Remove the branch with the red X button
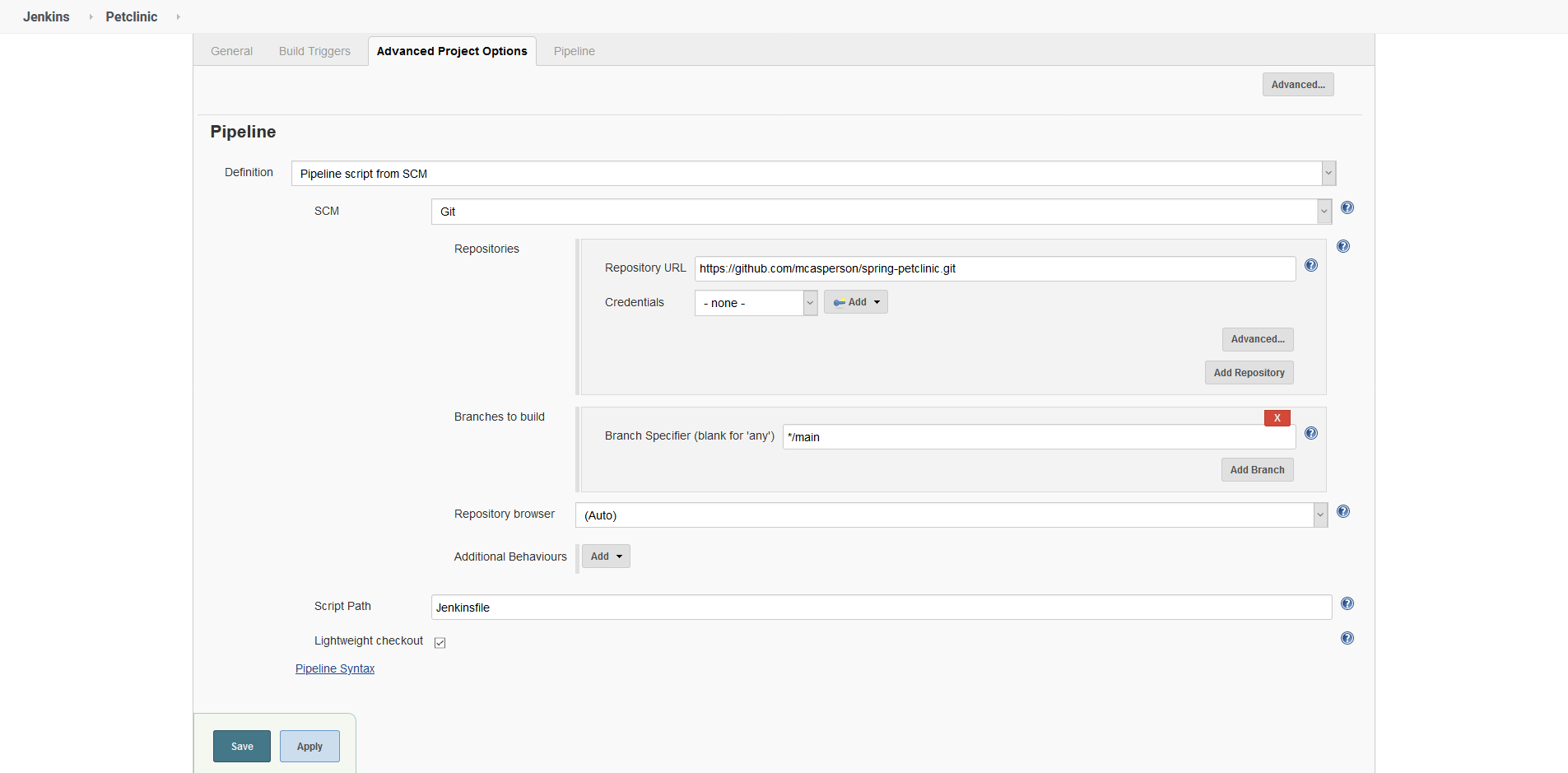Viewport: 1568px width, 773px height. (1276, 417)
